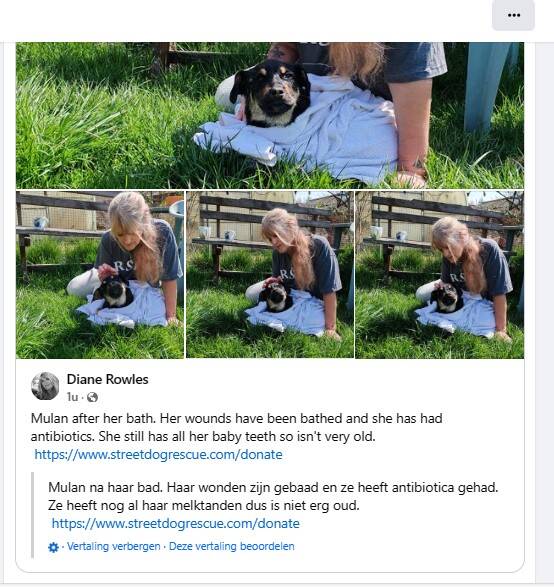This screenshot has width=554, height=587.
Task: Open the streetdogrescue donate link in English post
Action: click(x=158, y=454)
